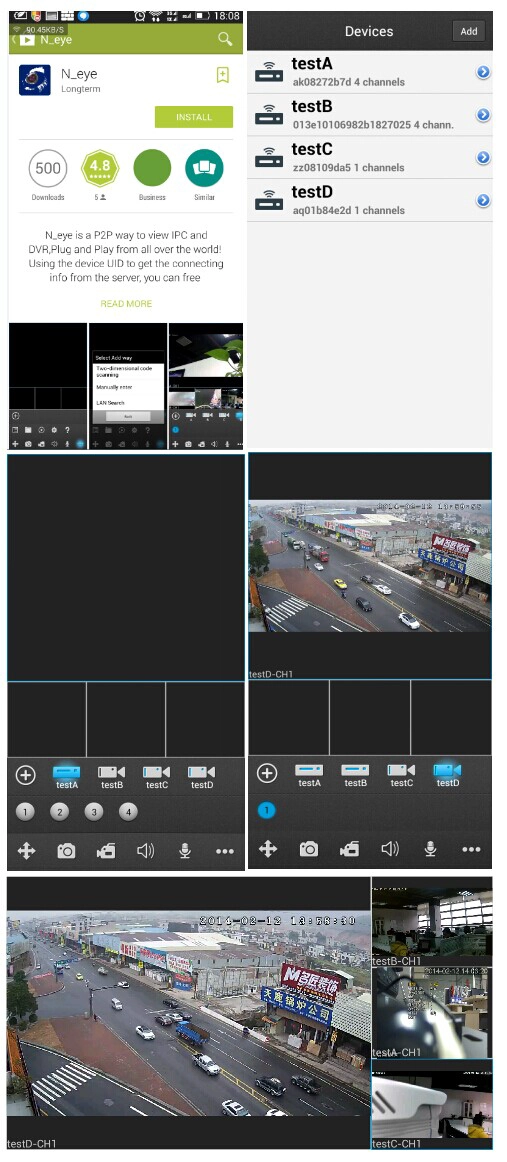Expand details arrow for testC device

coord(483,157)
